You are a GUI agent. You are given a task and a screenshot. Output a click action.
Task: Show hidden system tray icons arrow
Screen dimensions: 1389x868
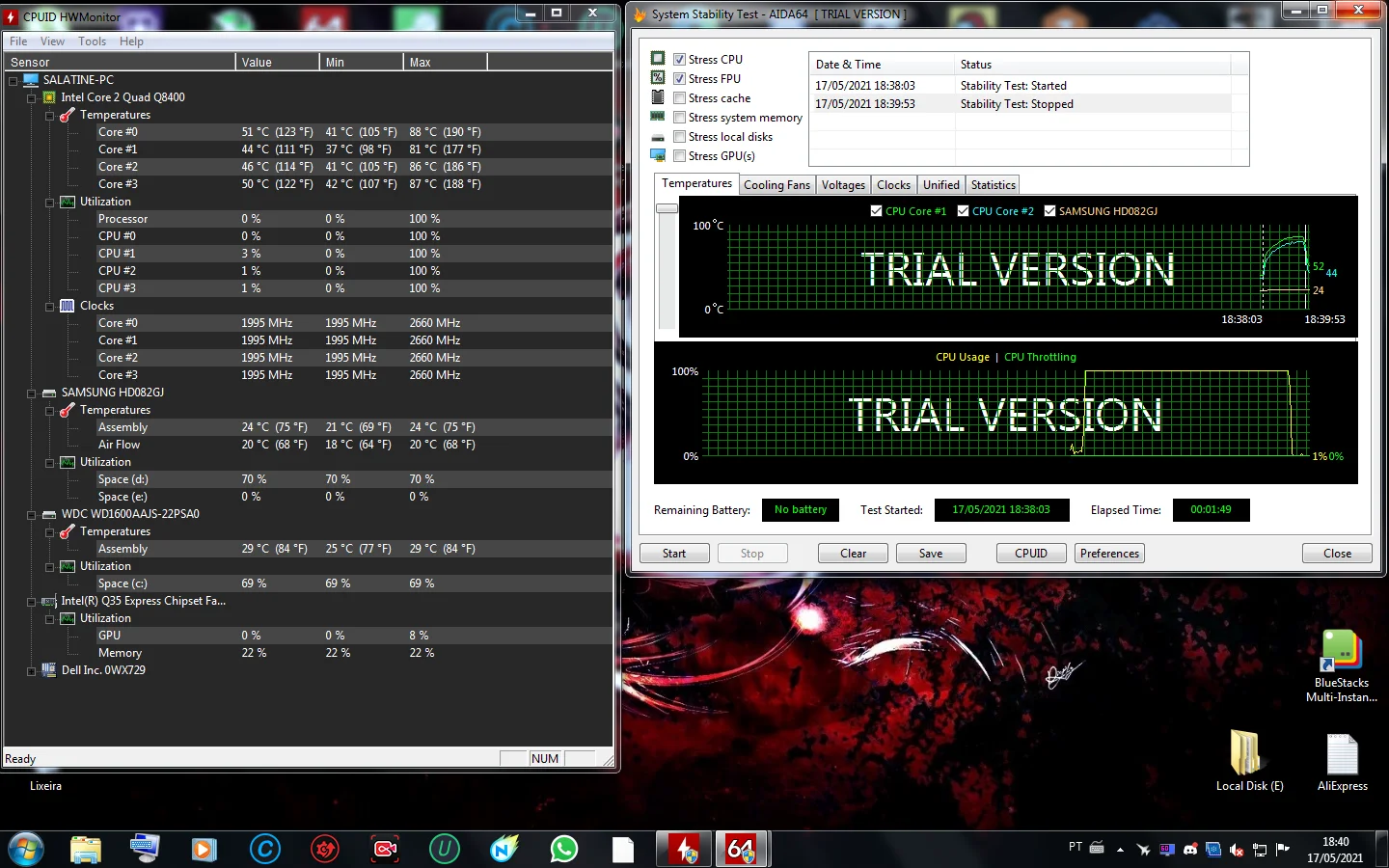1120,850
